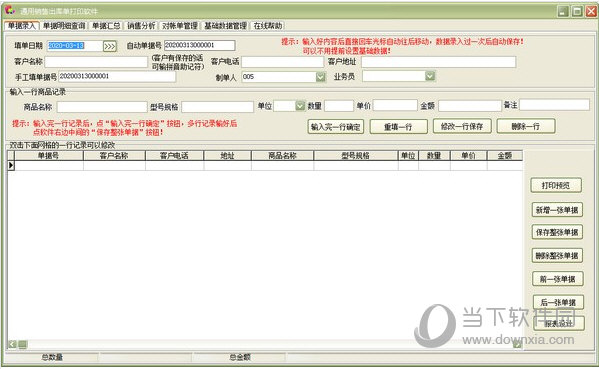Open the 在线帮助 tab

pos(267,26)
